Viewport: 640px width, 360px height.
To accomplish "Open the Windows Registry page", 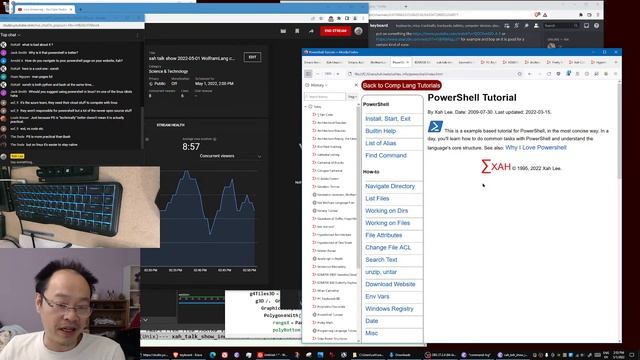I will point(389,309).
